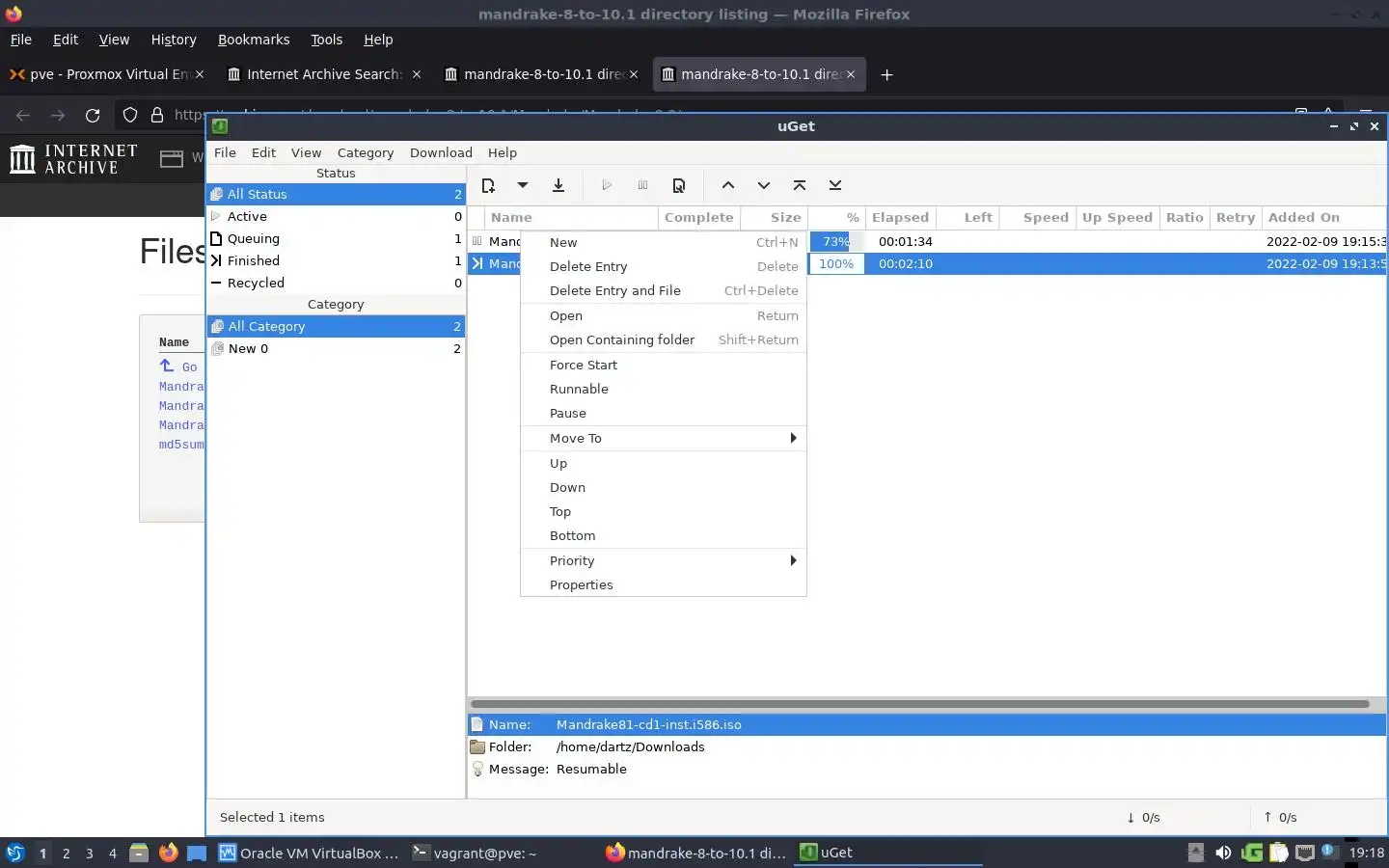Choose Top in the context menu
The image size is (1389, 868).
664,511
